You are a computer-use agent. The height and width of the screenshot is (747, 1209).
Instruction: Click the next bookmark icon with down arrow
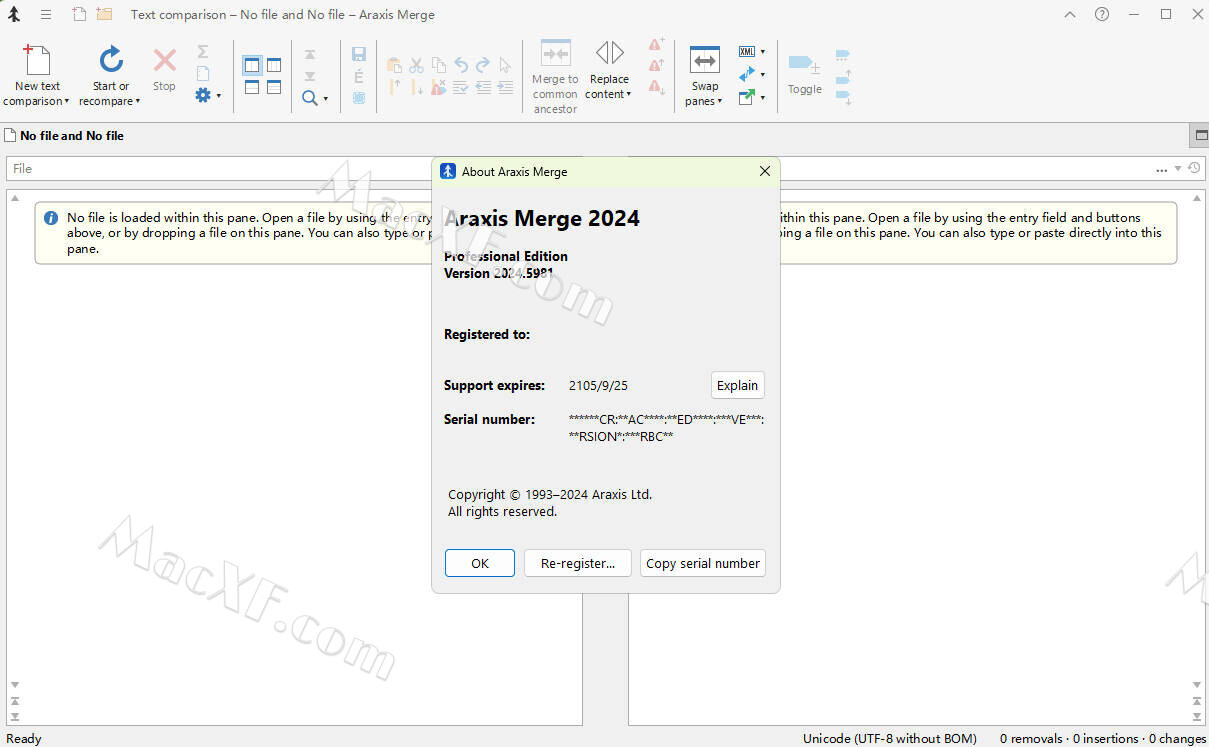point(842,97)
